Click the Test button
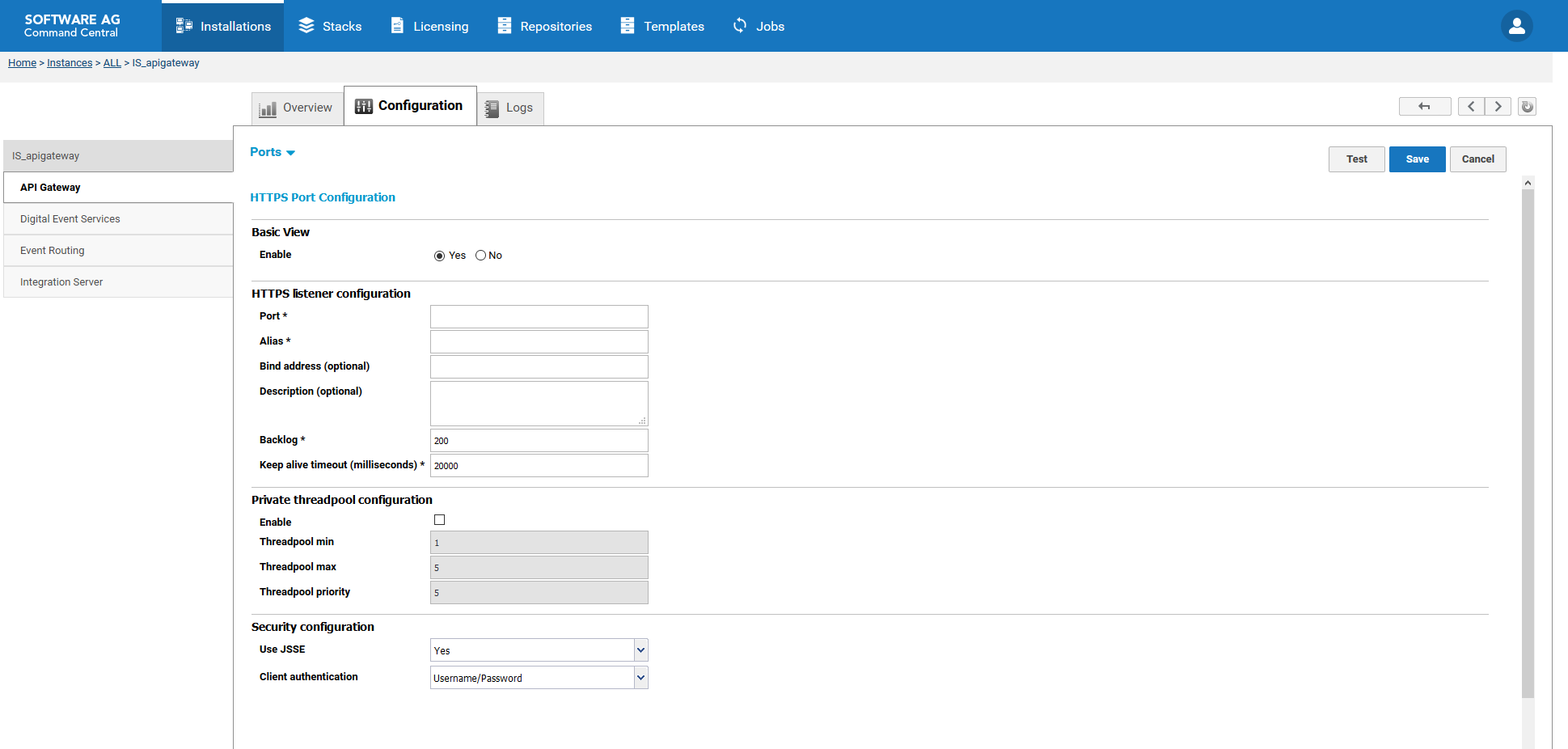This screenshot has width=1568, height=749. click(1357, 159)
